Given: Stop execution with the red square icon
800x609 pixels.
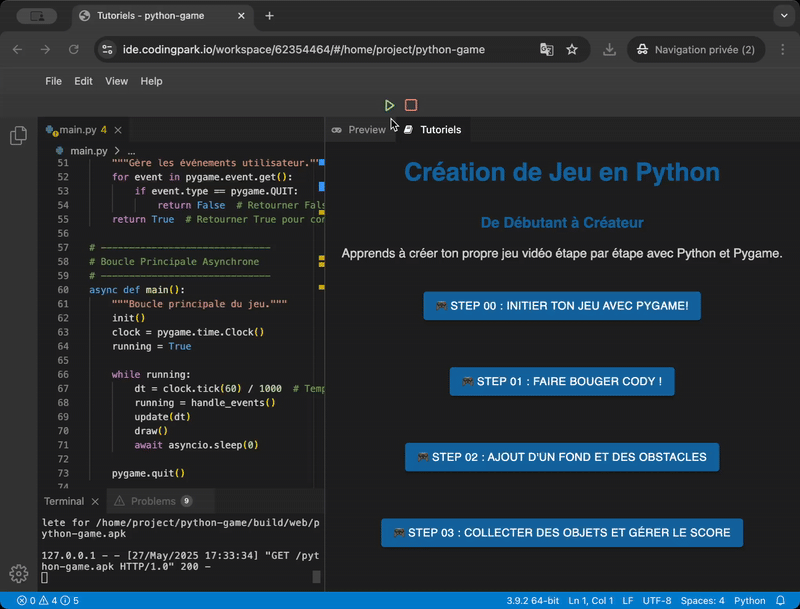Looking at the screenshot, I should click(411, 105).
